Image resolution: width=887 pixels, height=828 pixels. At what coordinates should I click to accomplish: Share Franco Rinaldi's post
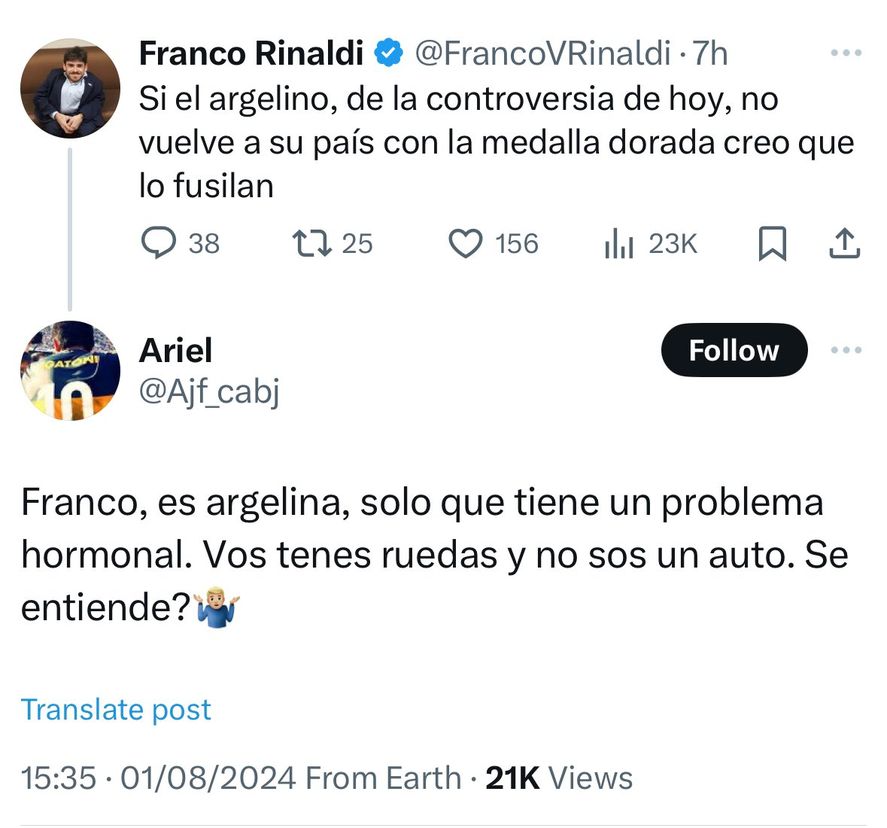point(845,243)
